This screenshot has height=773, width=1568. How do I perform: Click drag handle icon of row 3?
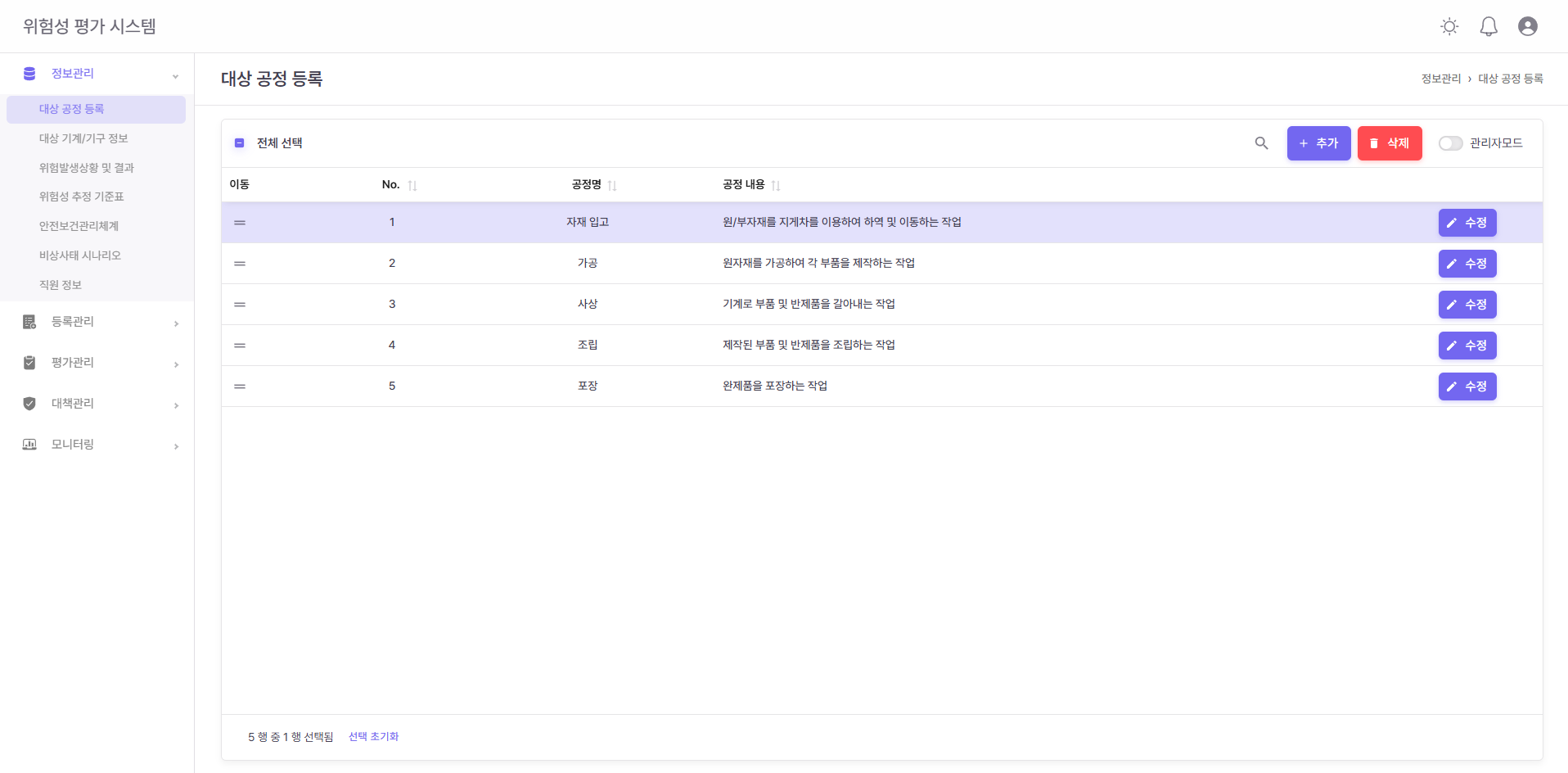tap(240, 305)
